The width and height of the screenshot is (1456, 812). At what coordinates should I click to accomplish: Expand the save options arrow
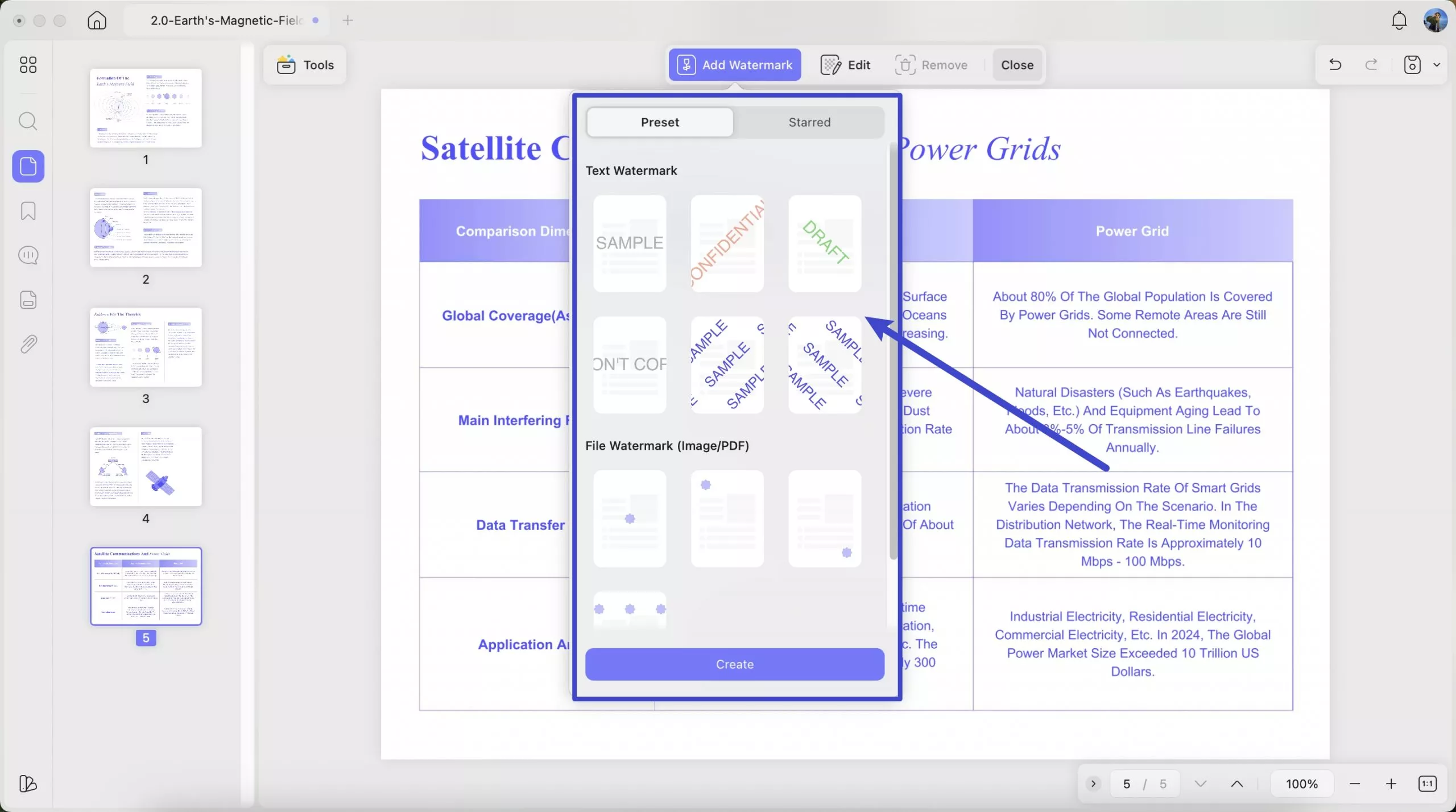click(x=1437, y=65)
